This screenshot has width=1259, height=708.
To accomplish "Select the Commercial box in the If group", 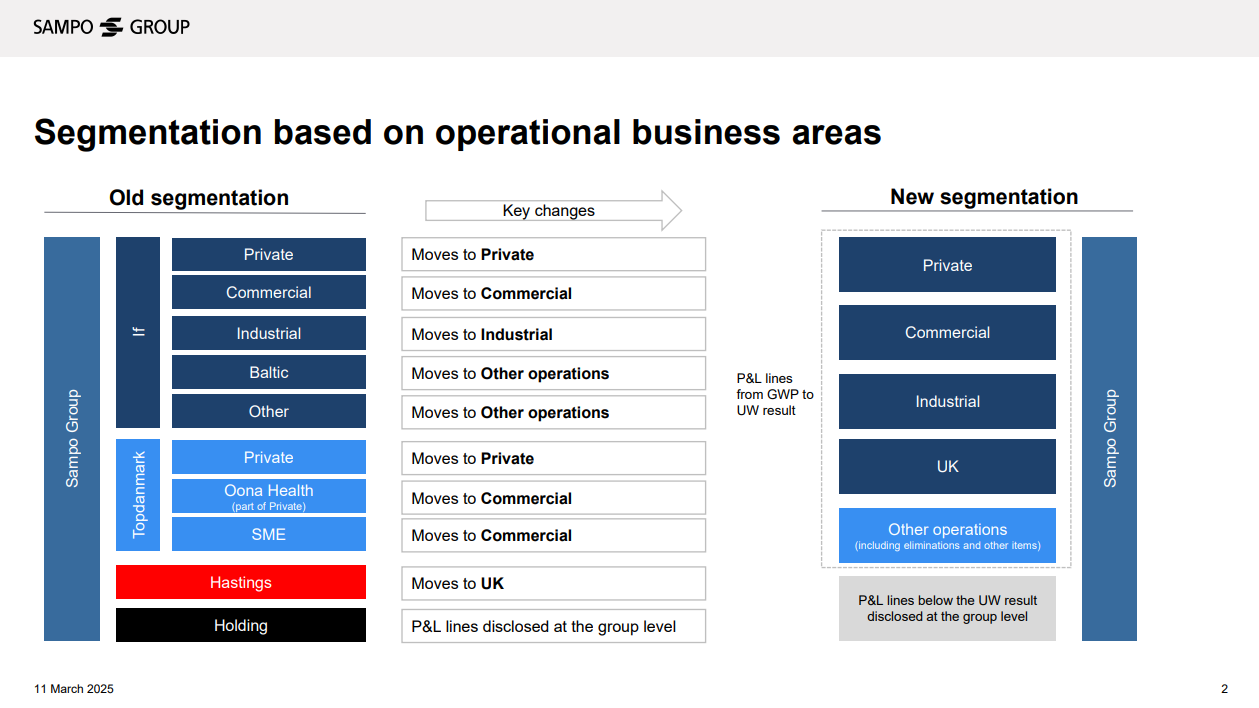I will click(269, 292).
